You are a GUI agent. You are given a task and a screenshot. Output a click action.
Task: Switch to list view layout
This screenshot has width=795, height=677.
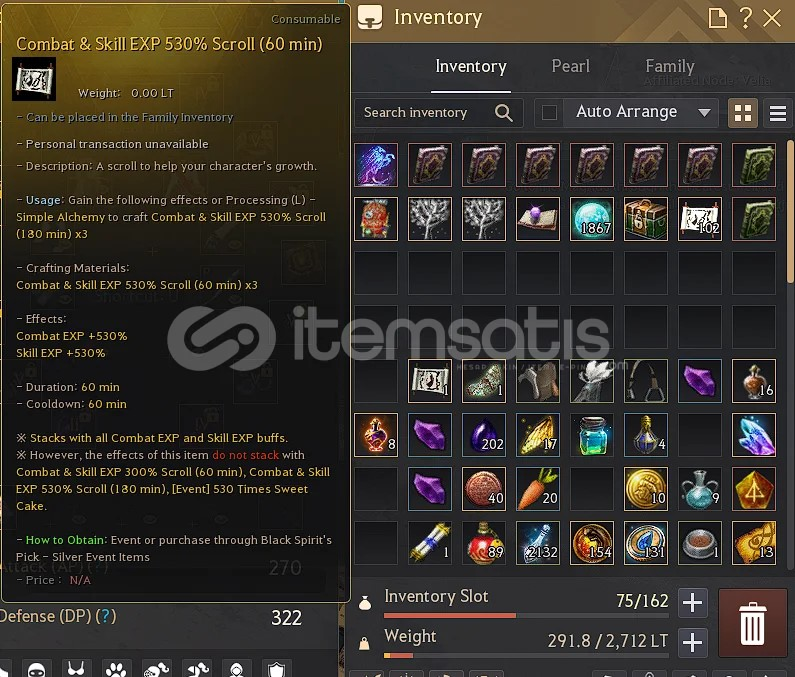tap(778, 113)
